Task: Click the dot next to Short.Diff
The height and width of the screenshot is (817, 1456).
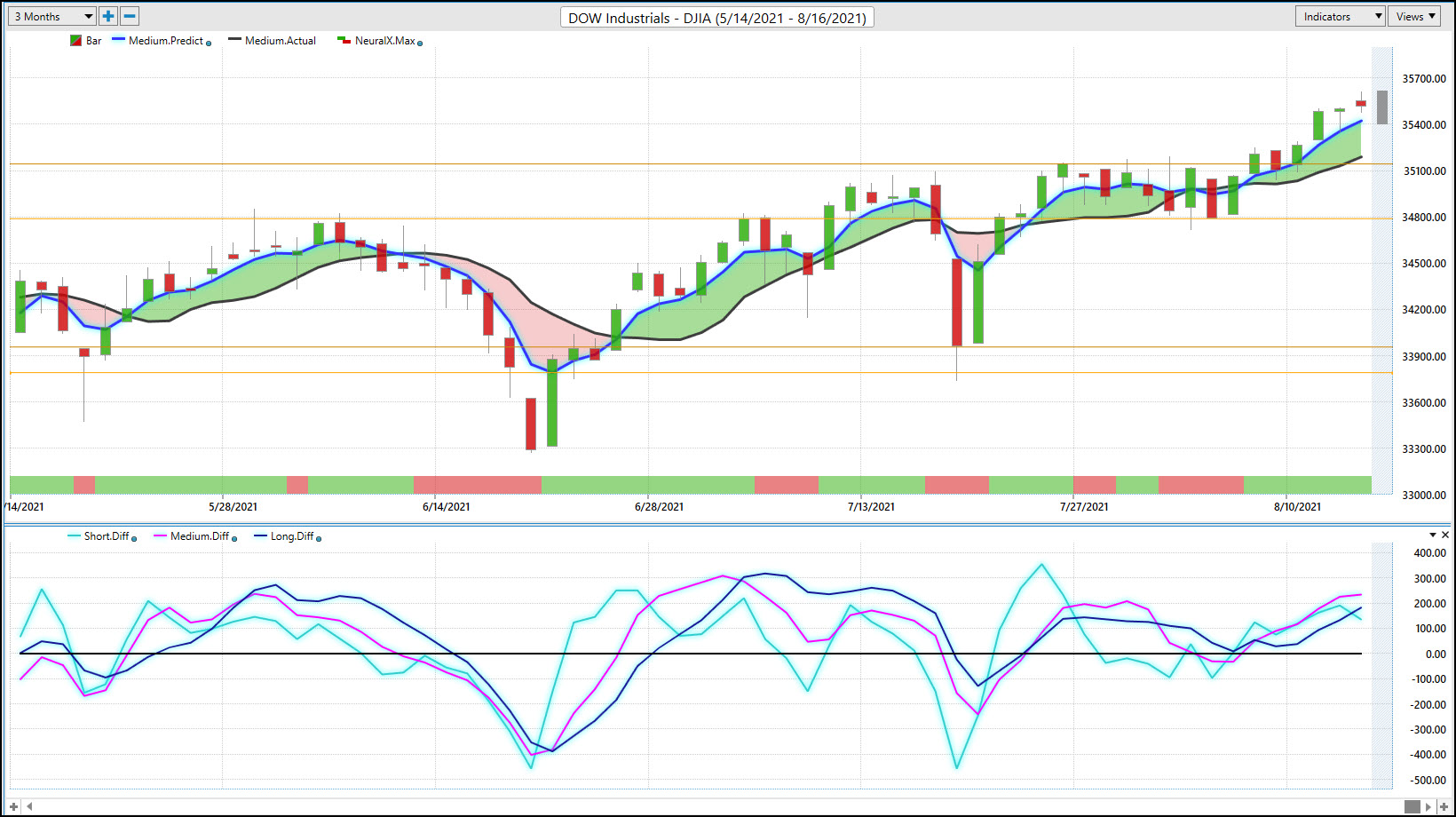Action: click(x=134, y=539)
